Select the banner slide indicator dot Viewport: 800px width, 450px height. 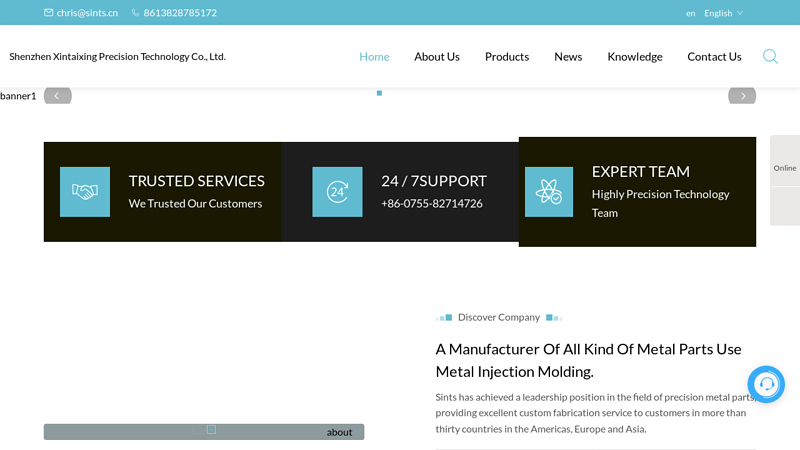pos(379,93)
